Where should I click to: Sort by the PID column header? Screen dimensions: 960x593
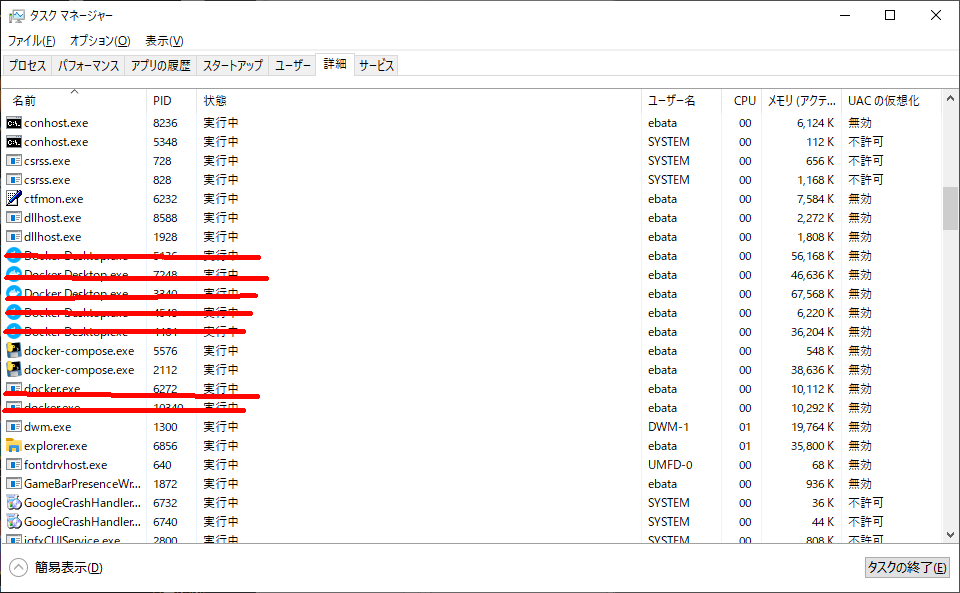pos(162,101)
